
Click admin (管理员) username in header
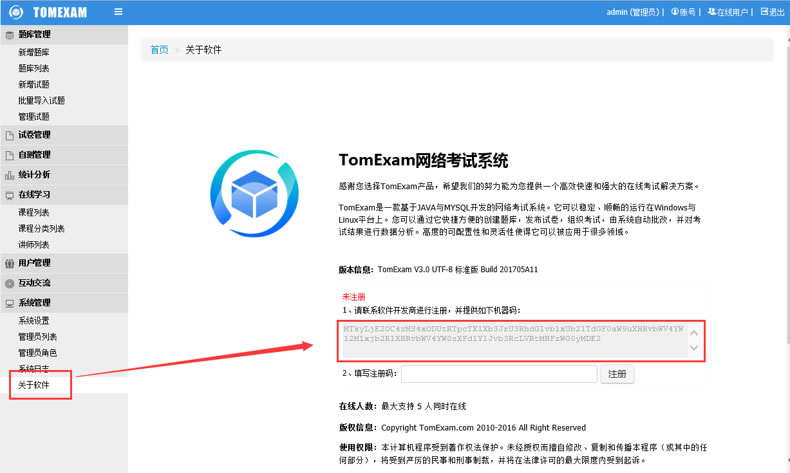(633, 12)
